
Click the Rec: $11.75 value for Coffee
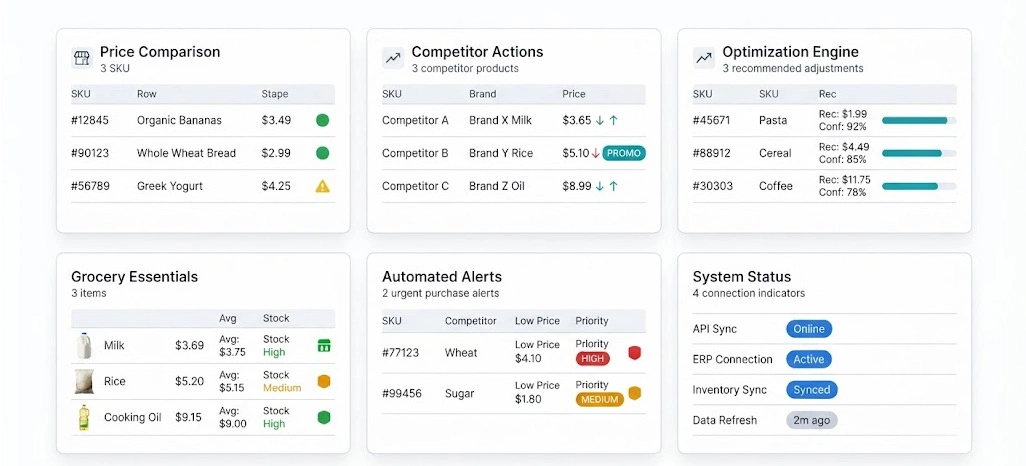[x=845, y=179]
